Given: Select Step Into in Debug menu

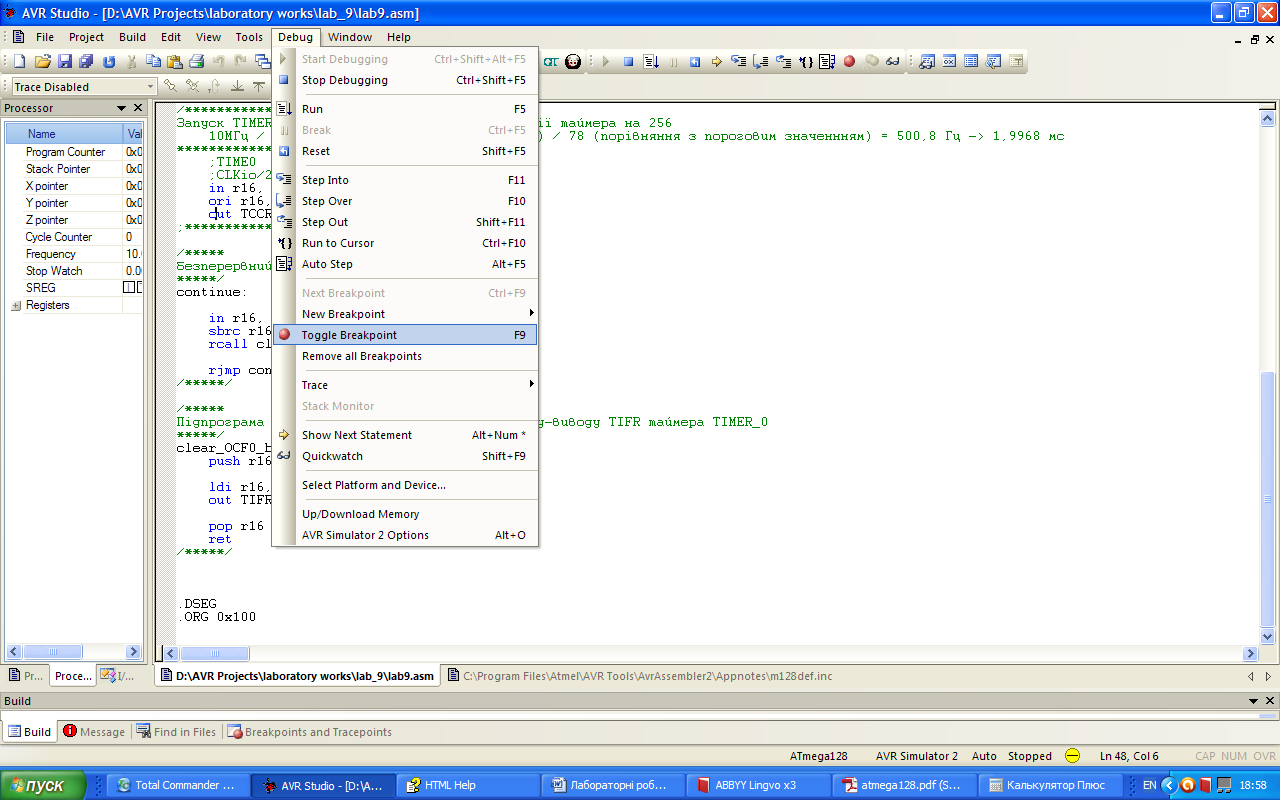Looking at the screenshot, I should coord(405,180).
